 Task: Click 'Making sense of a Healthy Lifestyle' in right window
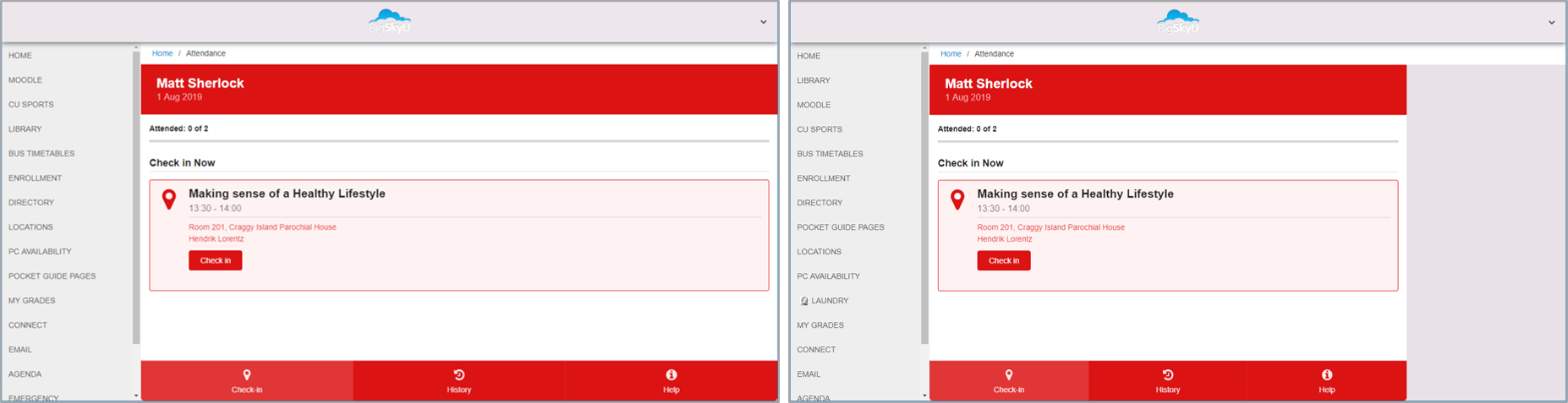1075,193
